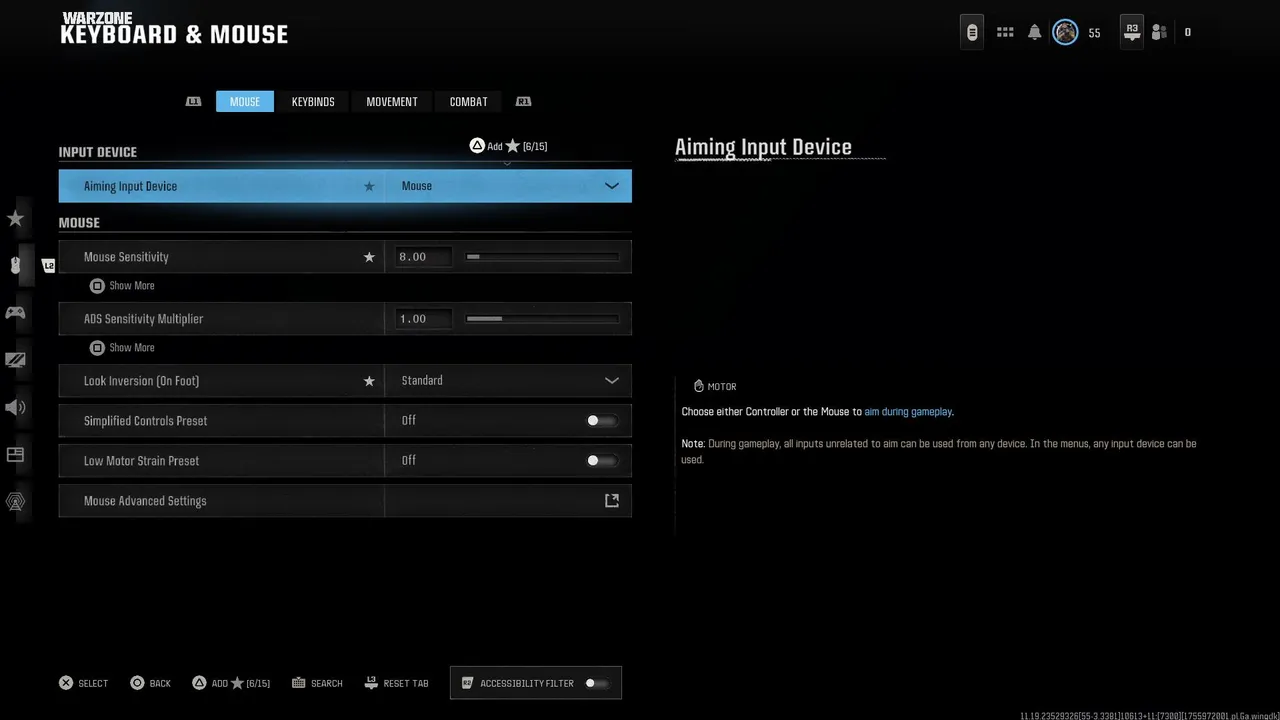Click the Select cross icon in footer
This screenshot has width=1280, height=720.
pyautogui.click(x=66, y=683)
